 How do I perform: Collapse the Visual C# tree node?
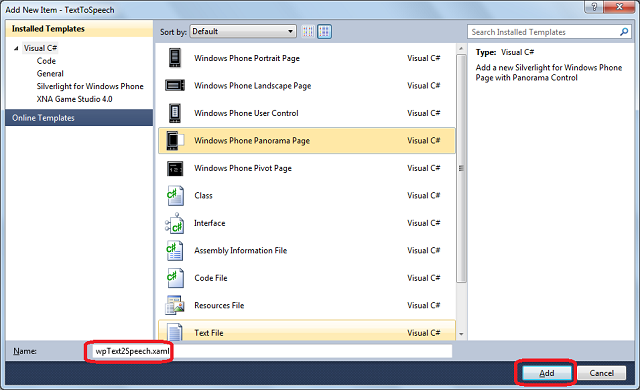pyautogui.click(x=16, y=48)
